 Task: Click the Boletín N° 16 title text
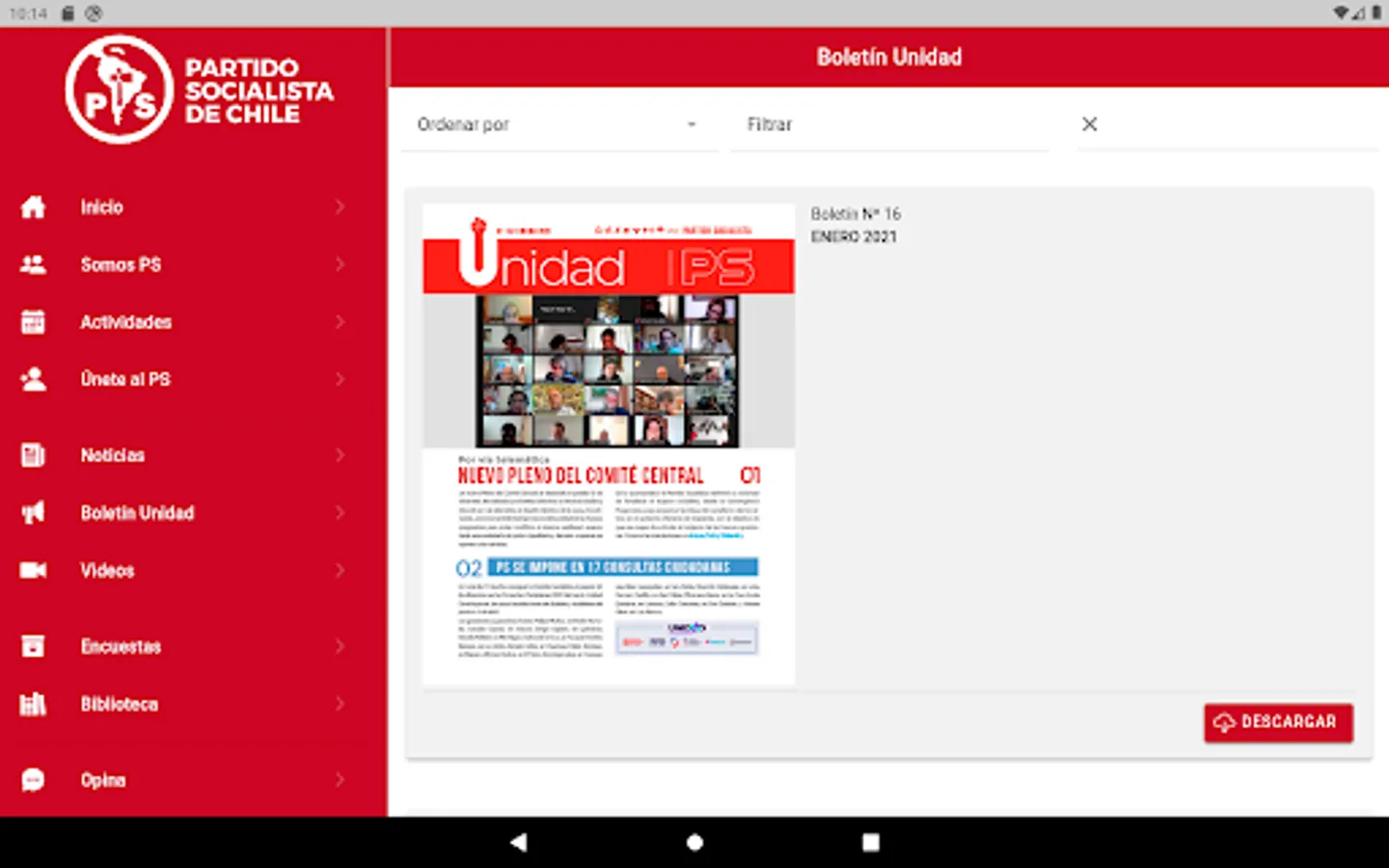(856, 213)
